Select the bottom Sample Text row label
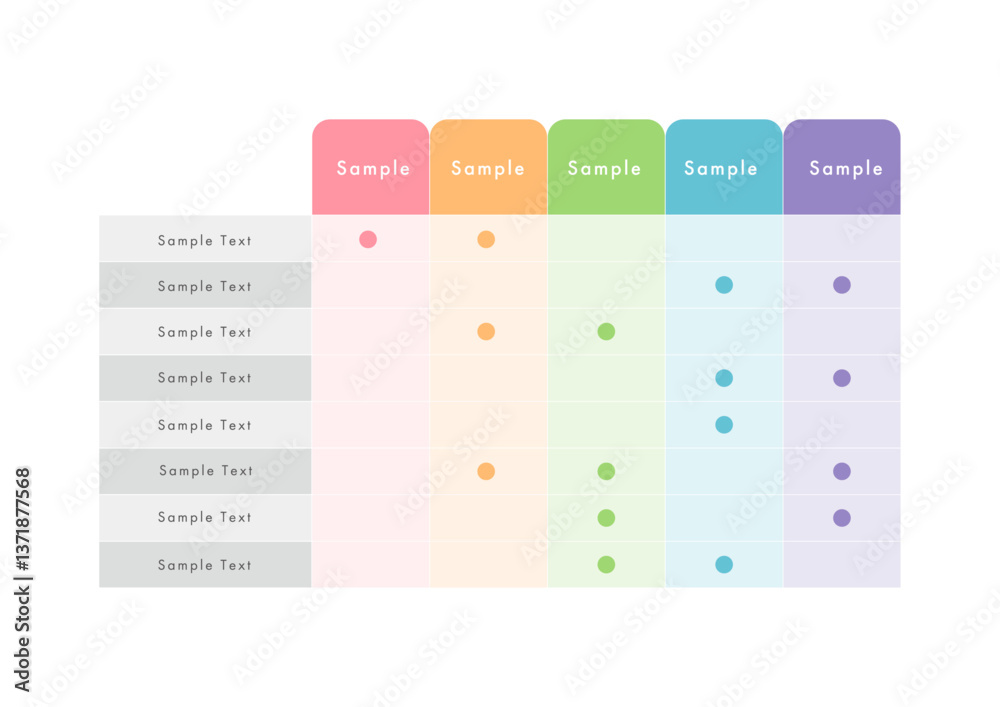This screenshot has height=707, width=1000. pos(205,565)
